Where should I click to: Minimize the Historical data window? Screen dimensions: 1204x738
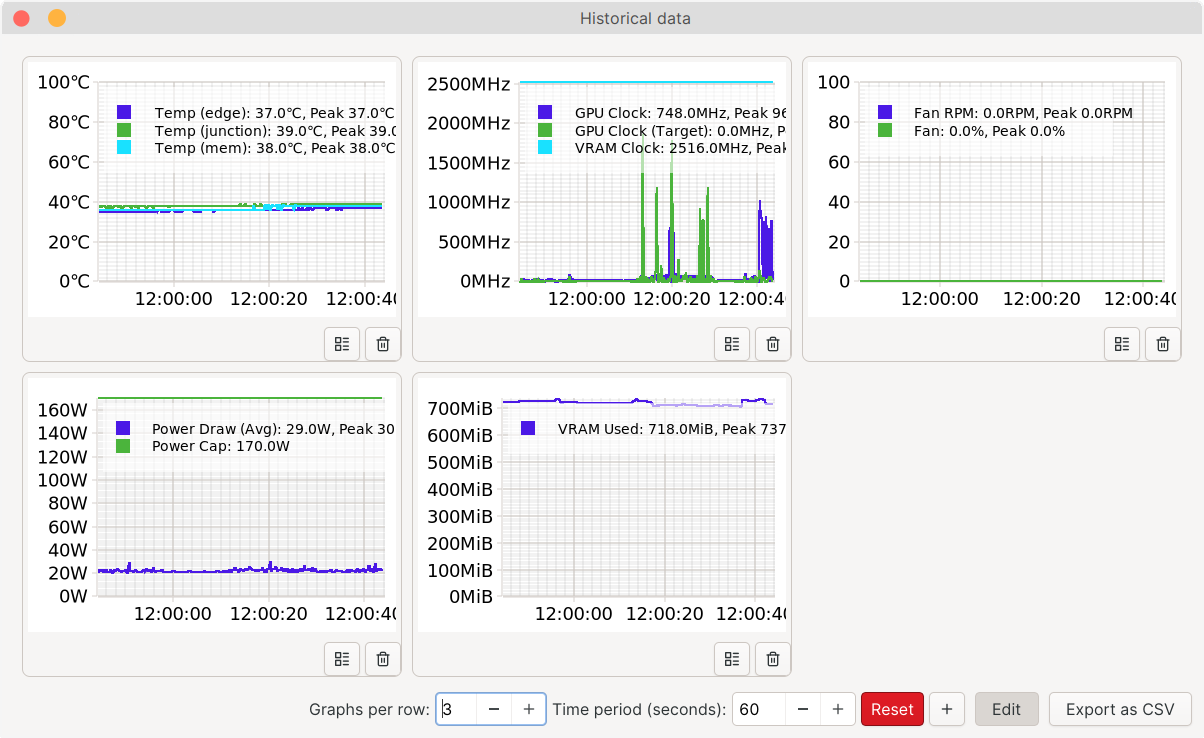click(x=57, y=18)
